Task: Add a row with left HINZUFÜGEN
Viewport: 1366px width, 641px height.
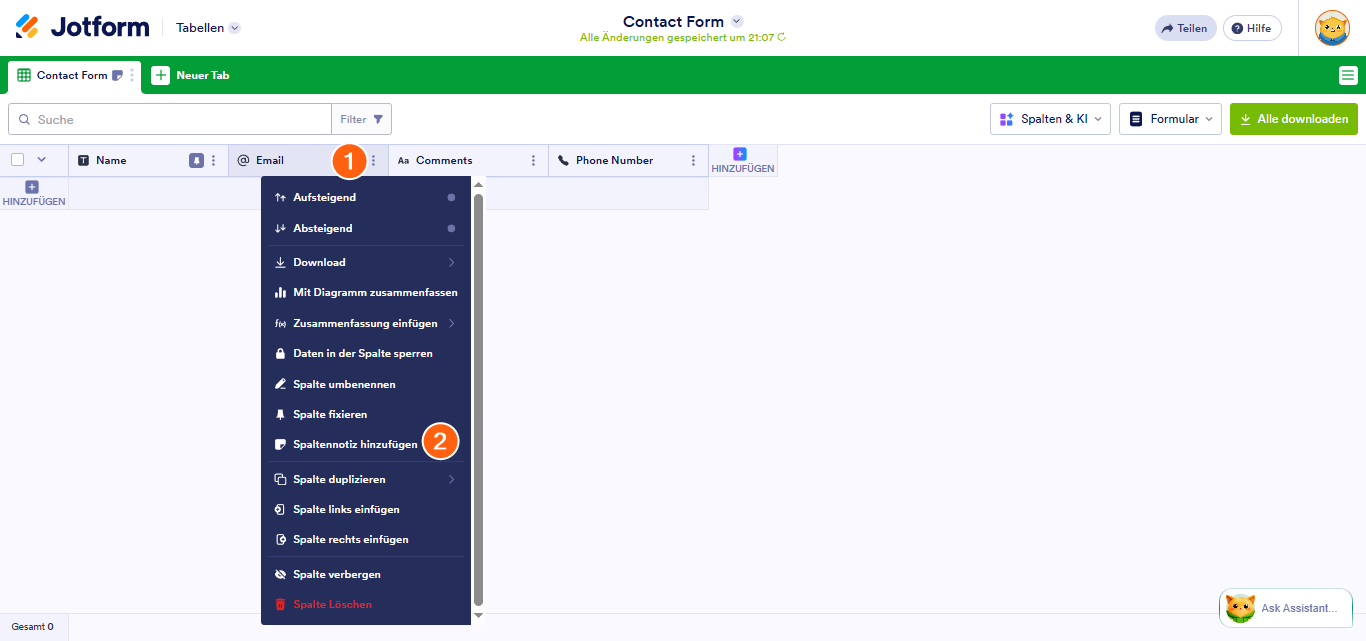Action: pyautogui.click(x=34, y=194)
